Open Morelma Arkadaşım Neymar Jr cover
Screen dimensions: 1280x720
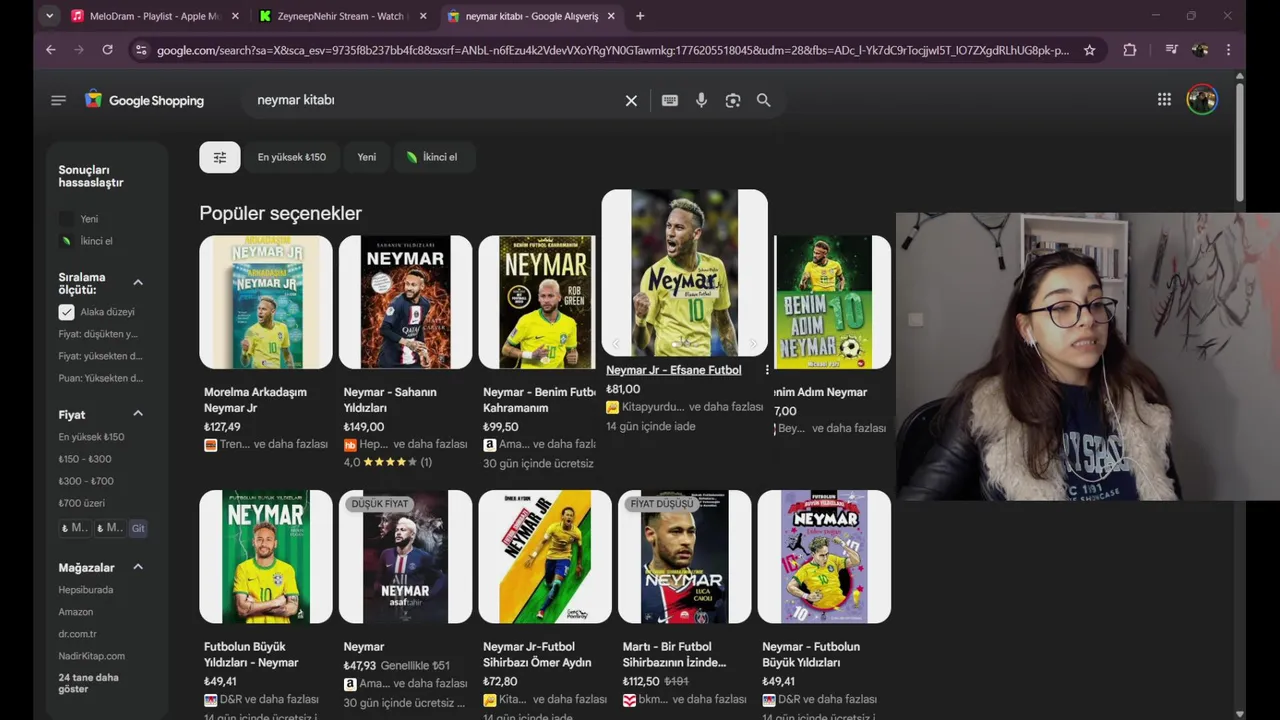tap(266, 302)
